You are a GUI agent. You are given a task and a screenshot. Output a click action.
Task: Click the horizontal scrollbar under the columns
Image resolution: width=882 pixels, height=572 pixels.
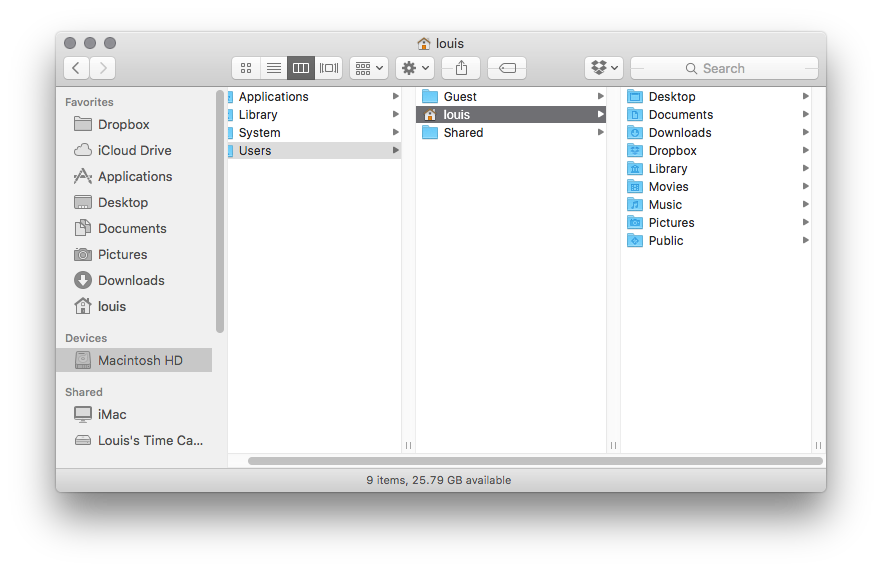click(x=536, y=461)
